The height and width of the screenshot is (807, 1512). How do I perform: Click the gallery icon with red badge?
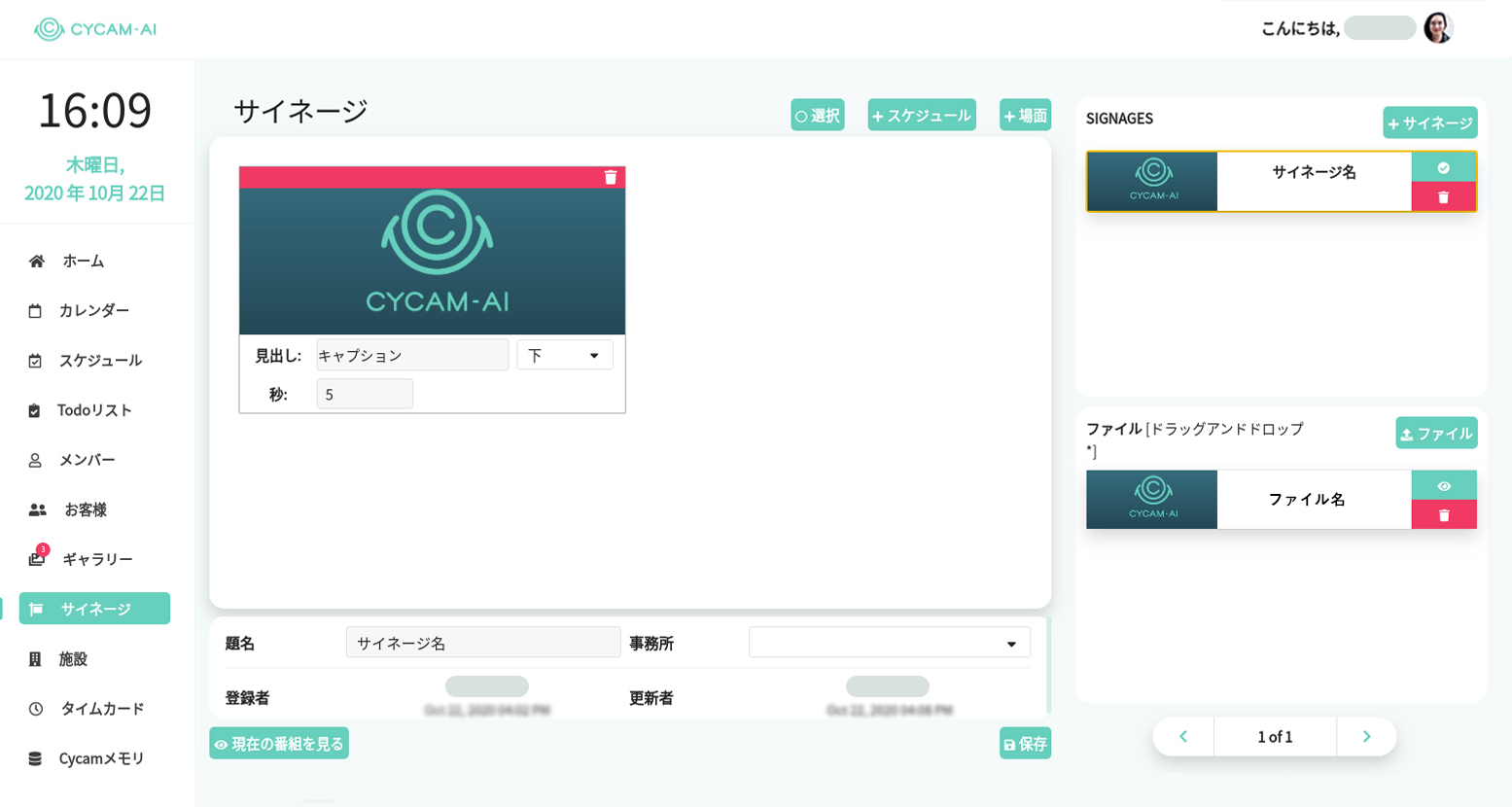click(x=37, y=558)
